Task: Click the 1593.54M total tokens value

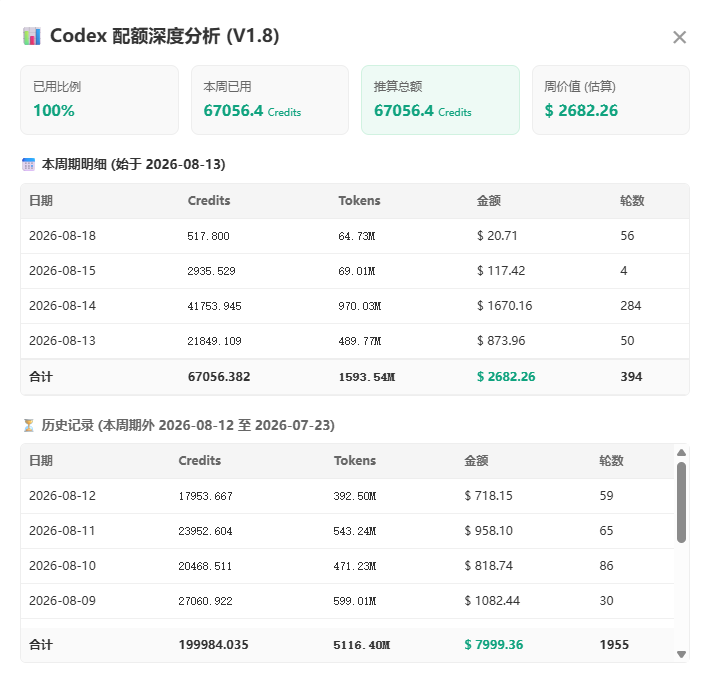Action: [x=367, y=378]
